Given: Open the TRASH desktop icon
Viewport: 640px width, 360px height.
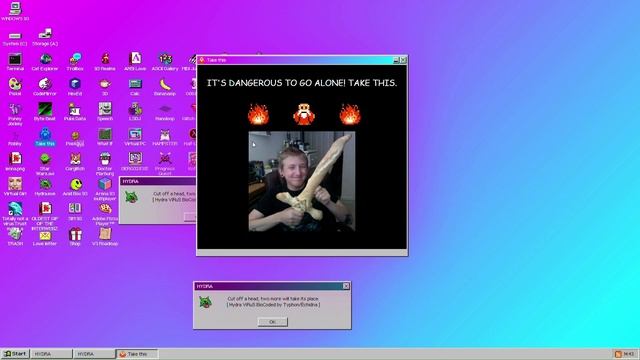Looking at the screenshot, I should coord(15,237).
